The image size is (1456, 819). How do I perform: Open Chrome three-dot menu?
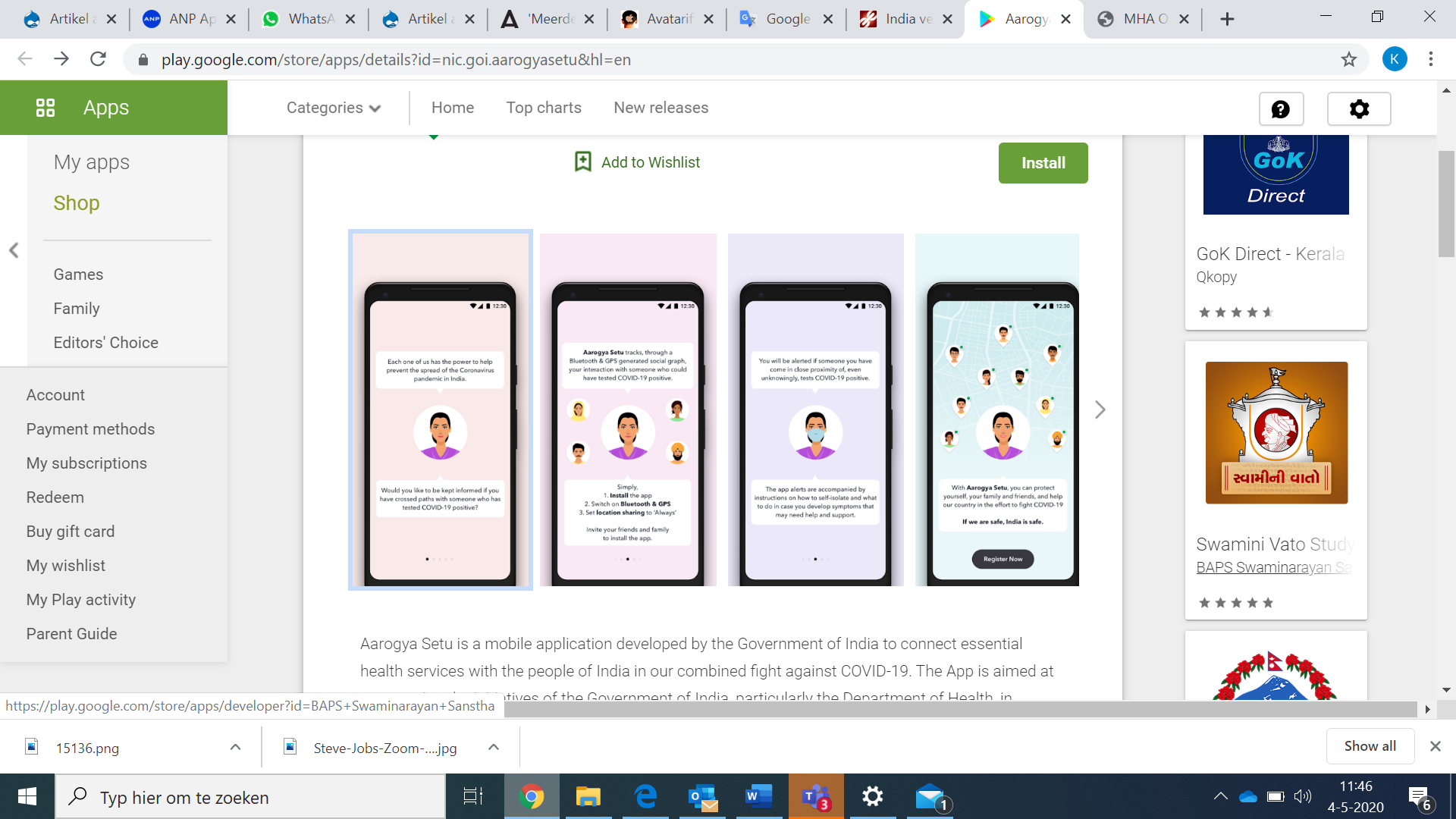(x=1431, y=59)
